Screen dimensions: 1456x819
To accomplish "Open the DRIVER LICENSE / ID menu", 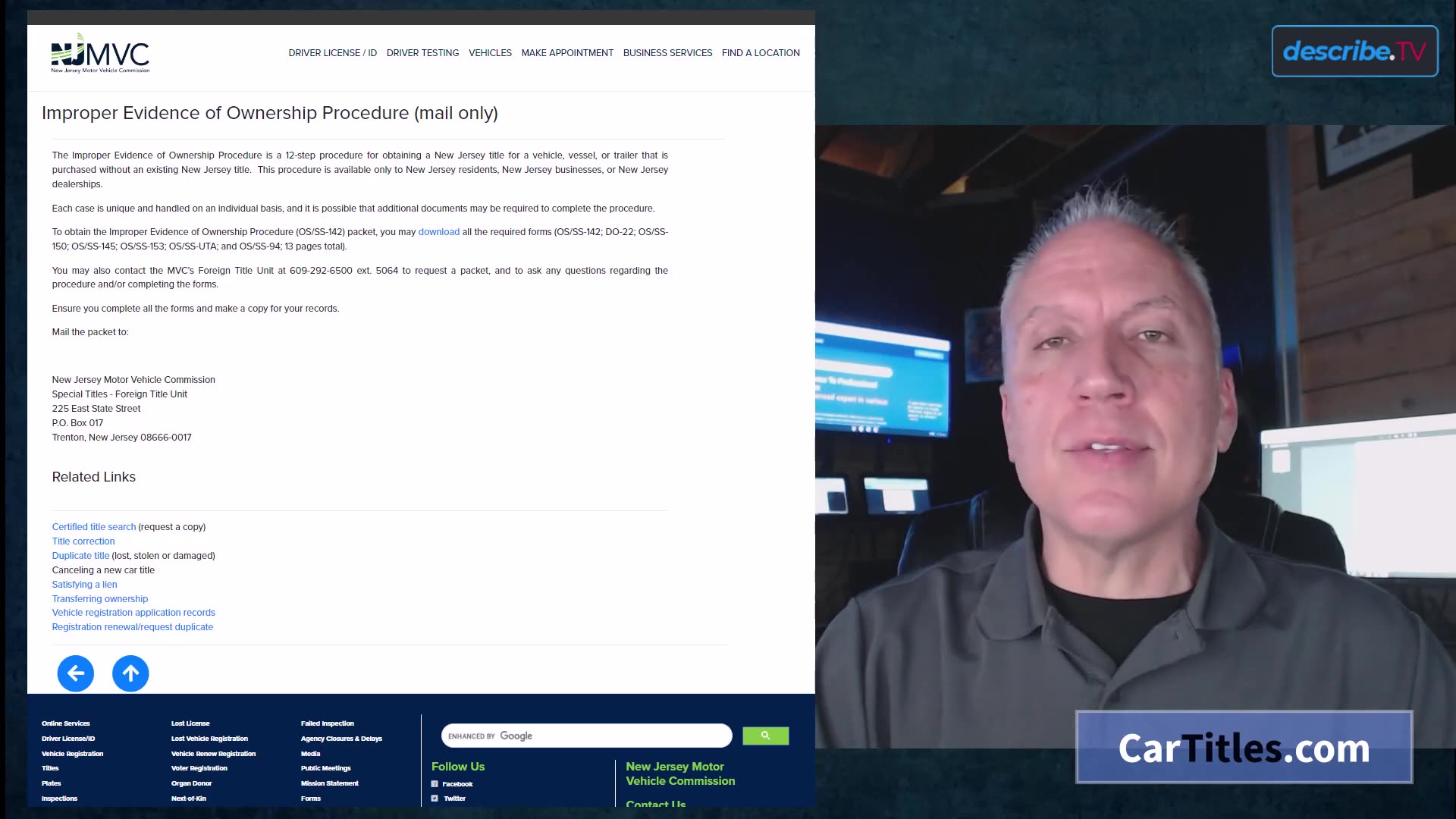I will (332, 52).
